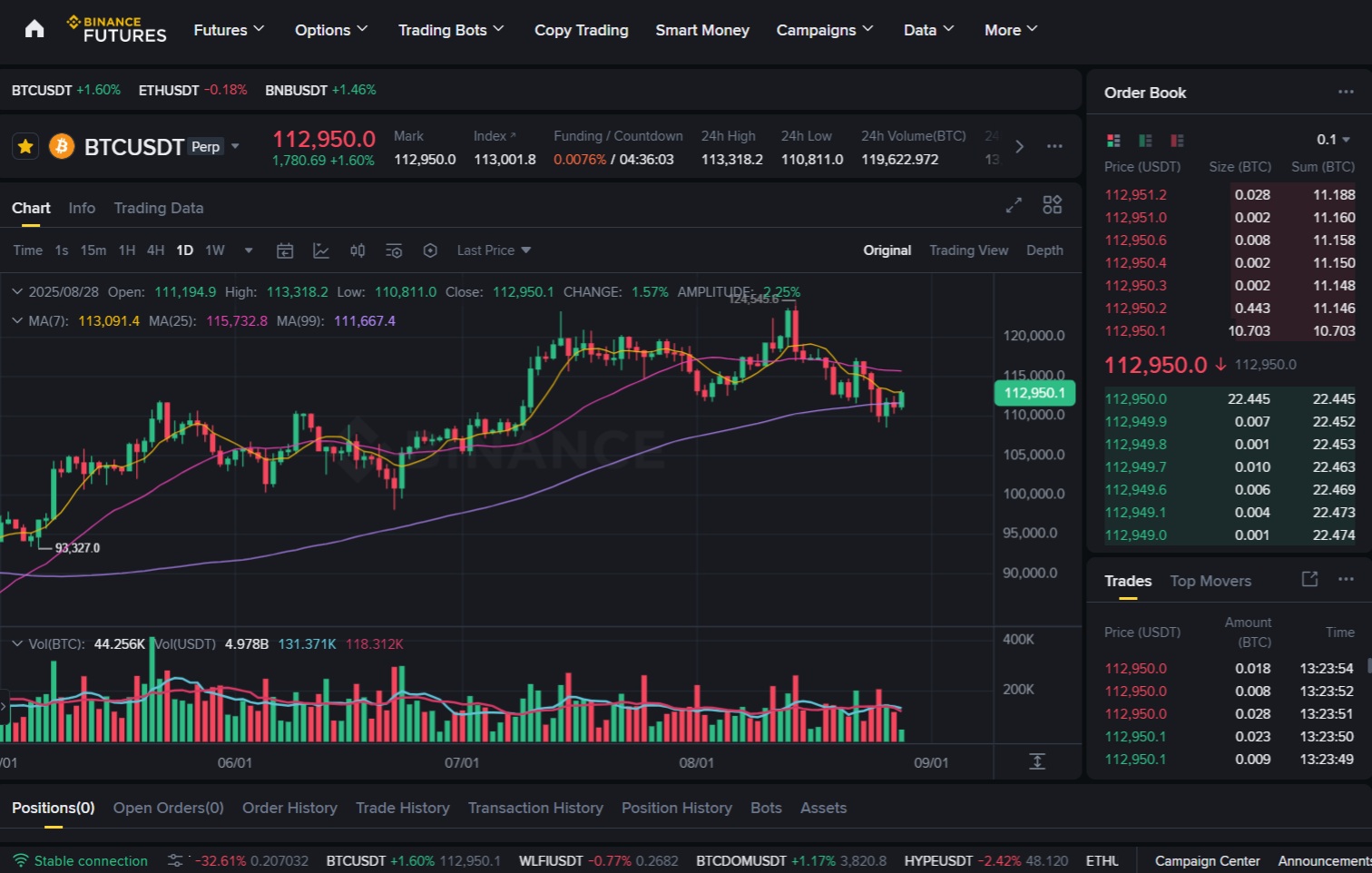This screenshot has height=873, width=1372.
Task: Click the candlestick style icon
Action: [358, 250]
